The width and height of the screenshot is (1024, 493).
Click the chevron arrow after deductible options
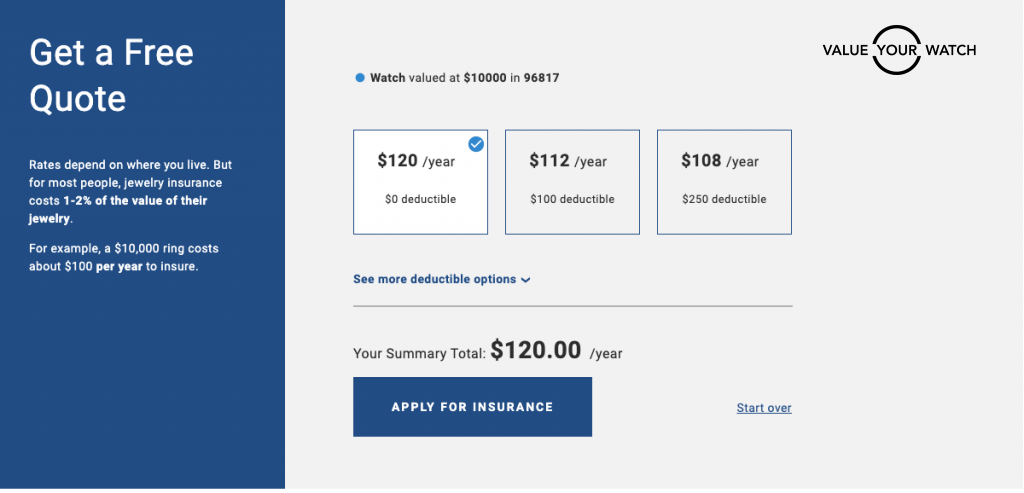tap(526, 280)
